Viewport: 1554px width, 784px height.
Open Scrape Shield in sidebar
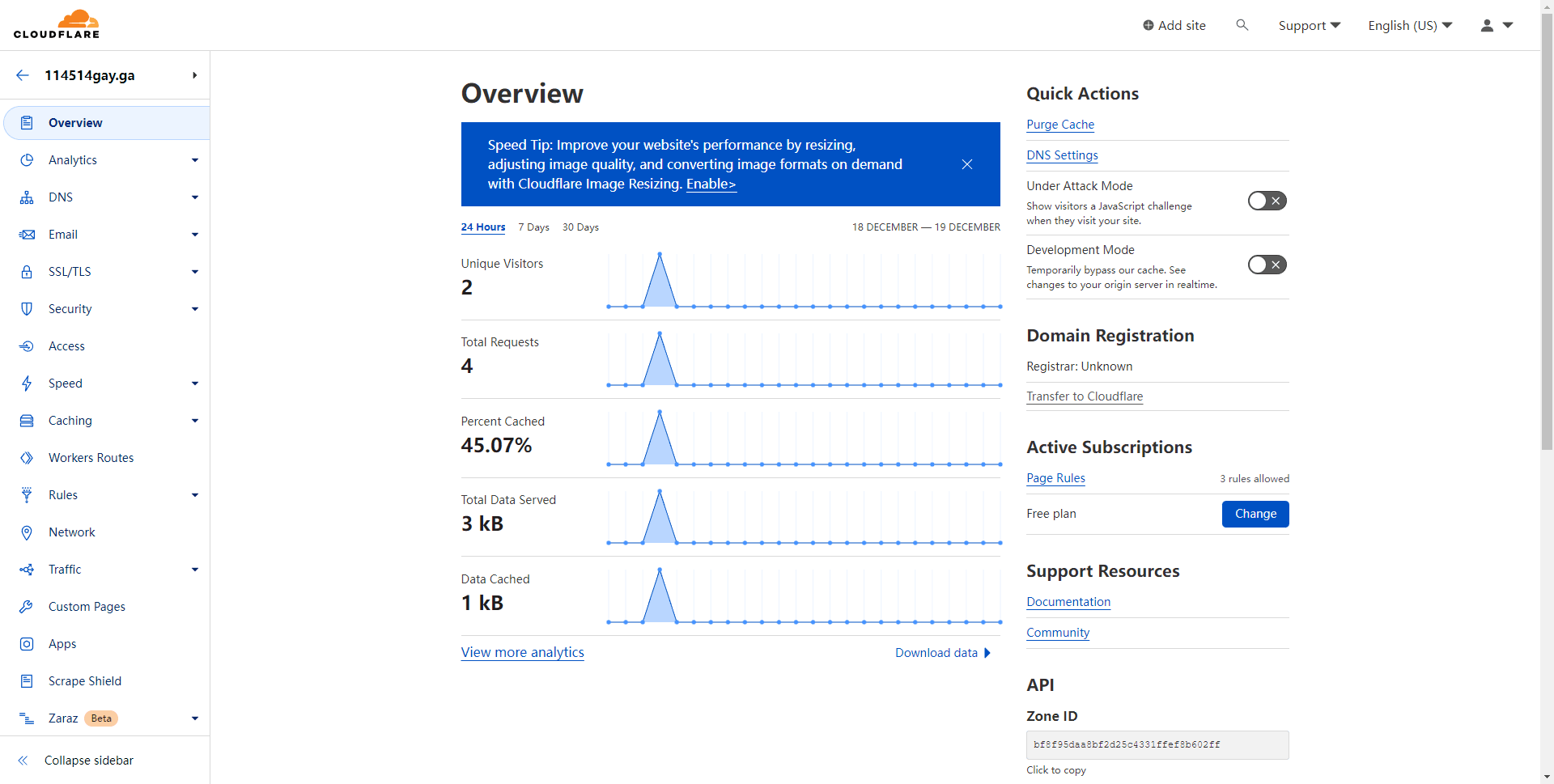point(85,681)
